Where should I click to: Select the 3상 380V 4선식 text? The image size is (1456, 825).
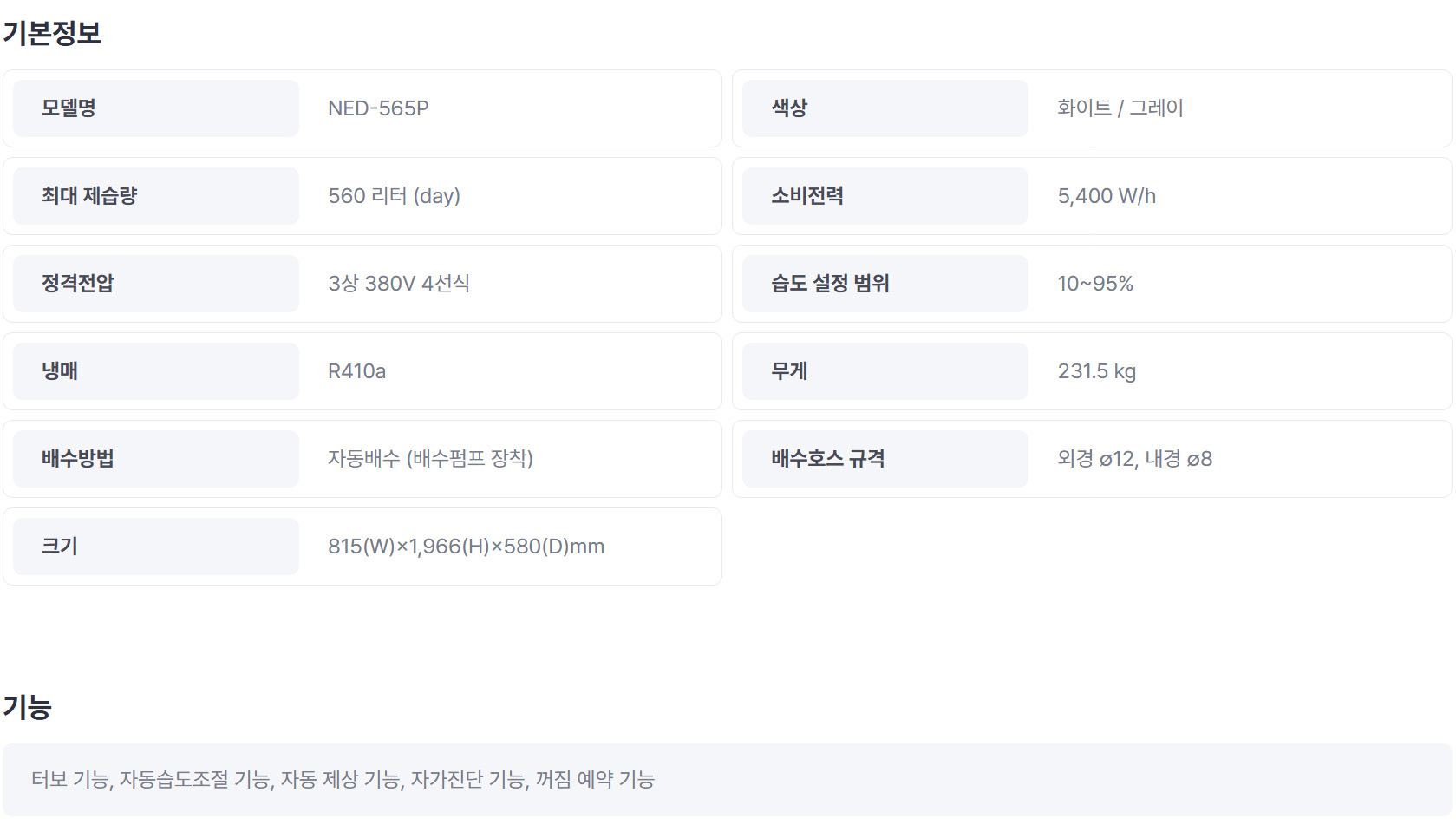399,284
